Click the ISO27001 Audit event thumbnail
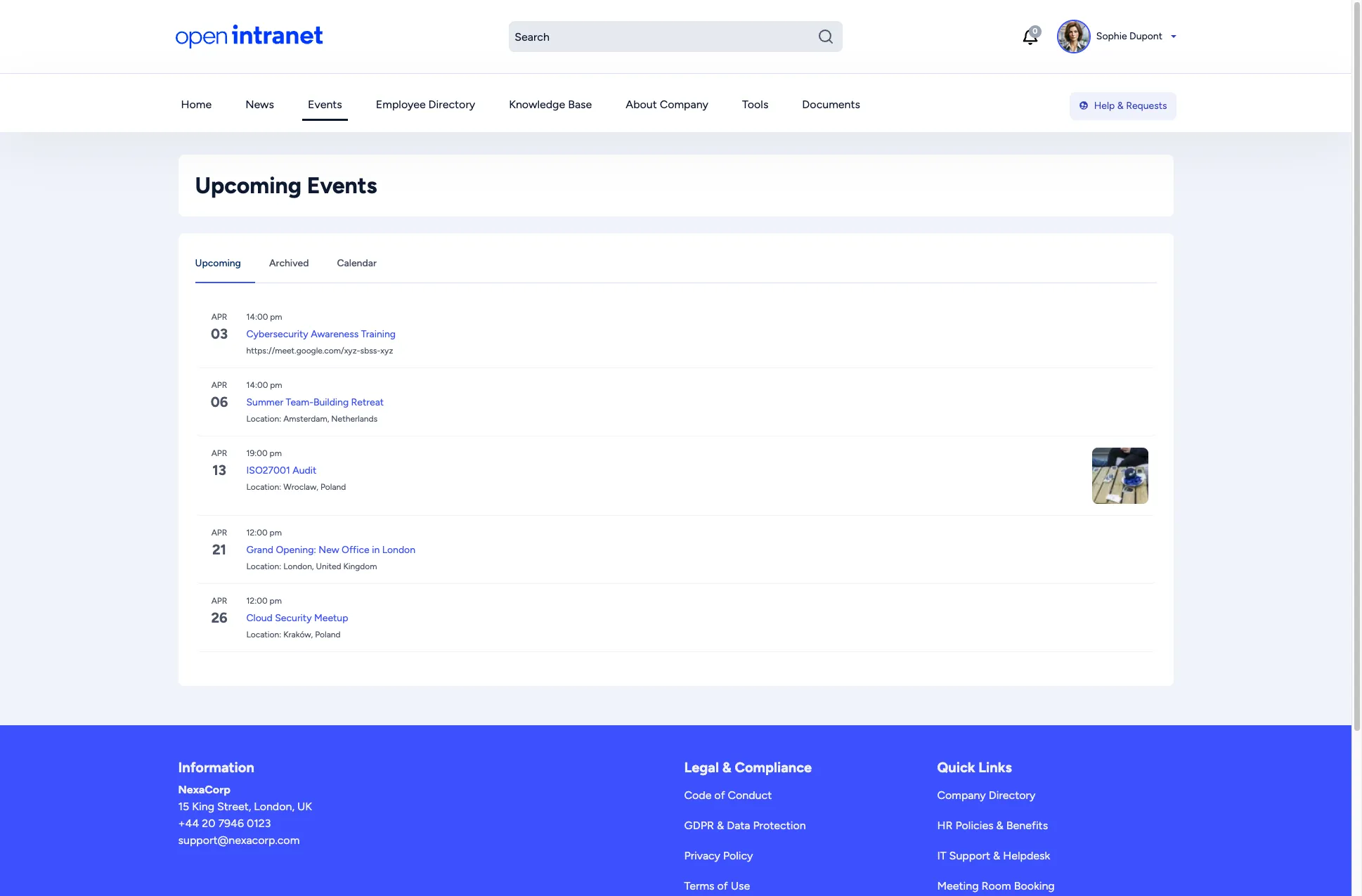The height and width of the screenshot is (896, 1362). [x=1120, y=476]
